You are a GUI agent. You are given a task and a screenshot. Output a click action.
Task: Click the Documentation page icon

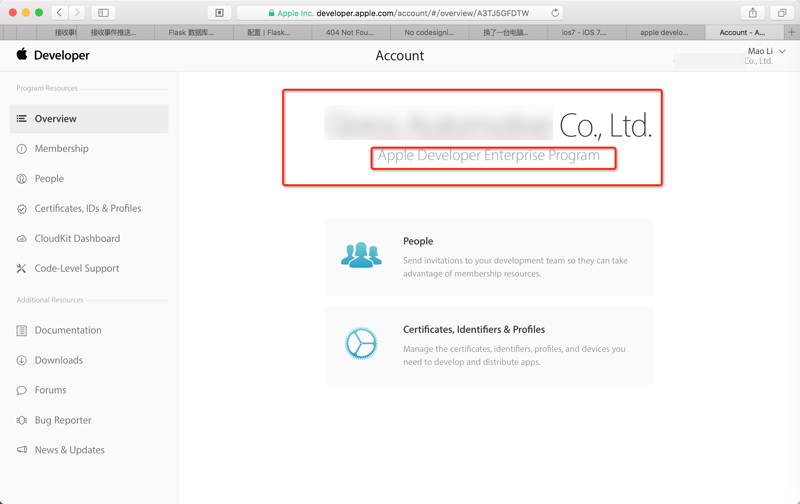[x=21, y=331]
